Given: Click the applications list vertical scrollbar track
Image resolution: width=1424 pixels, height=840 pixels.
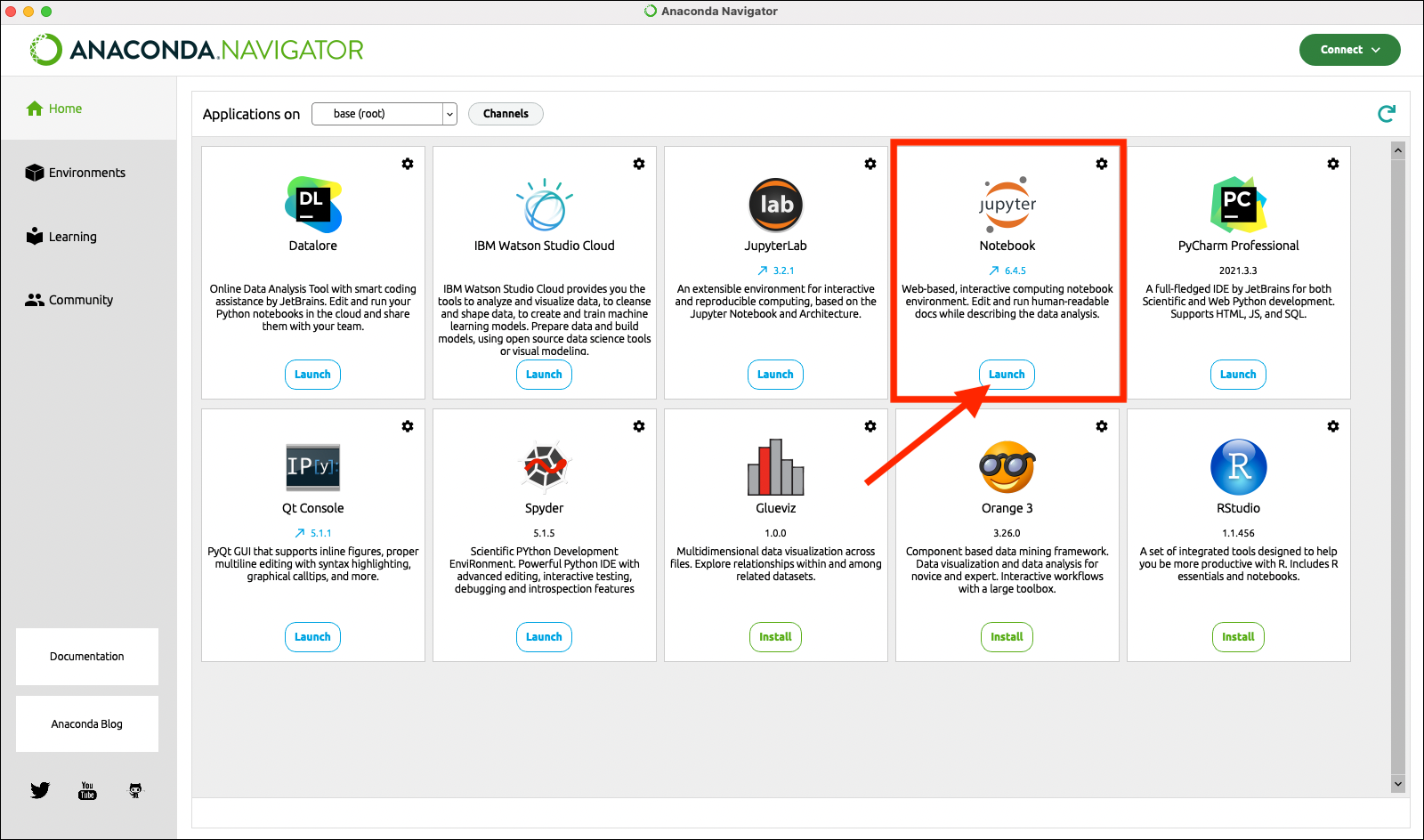Looking at the screenshot, I should pyautogui.click(x=1398, y=467).
